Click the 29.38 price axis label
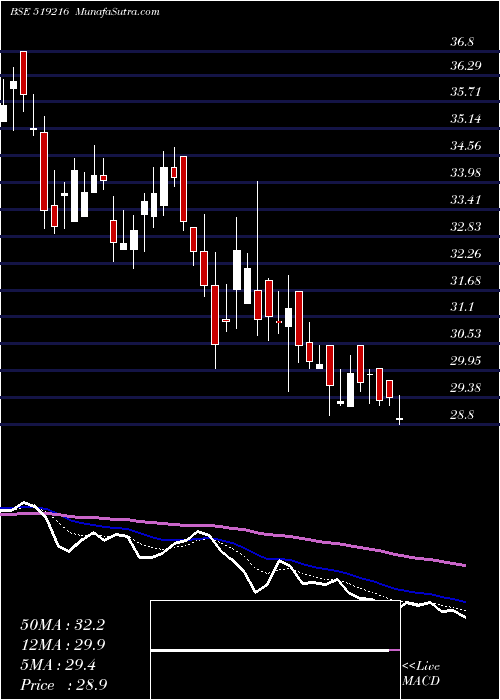The image size is (500, 700). (466, 388)
